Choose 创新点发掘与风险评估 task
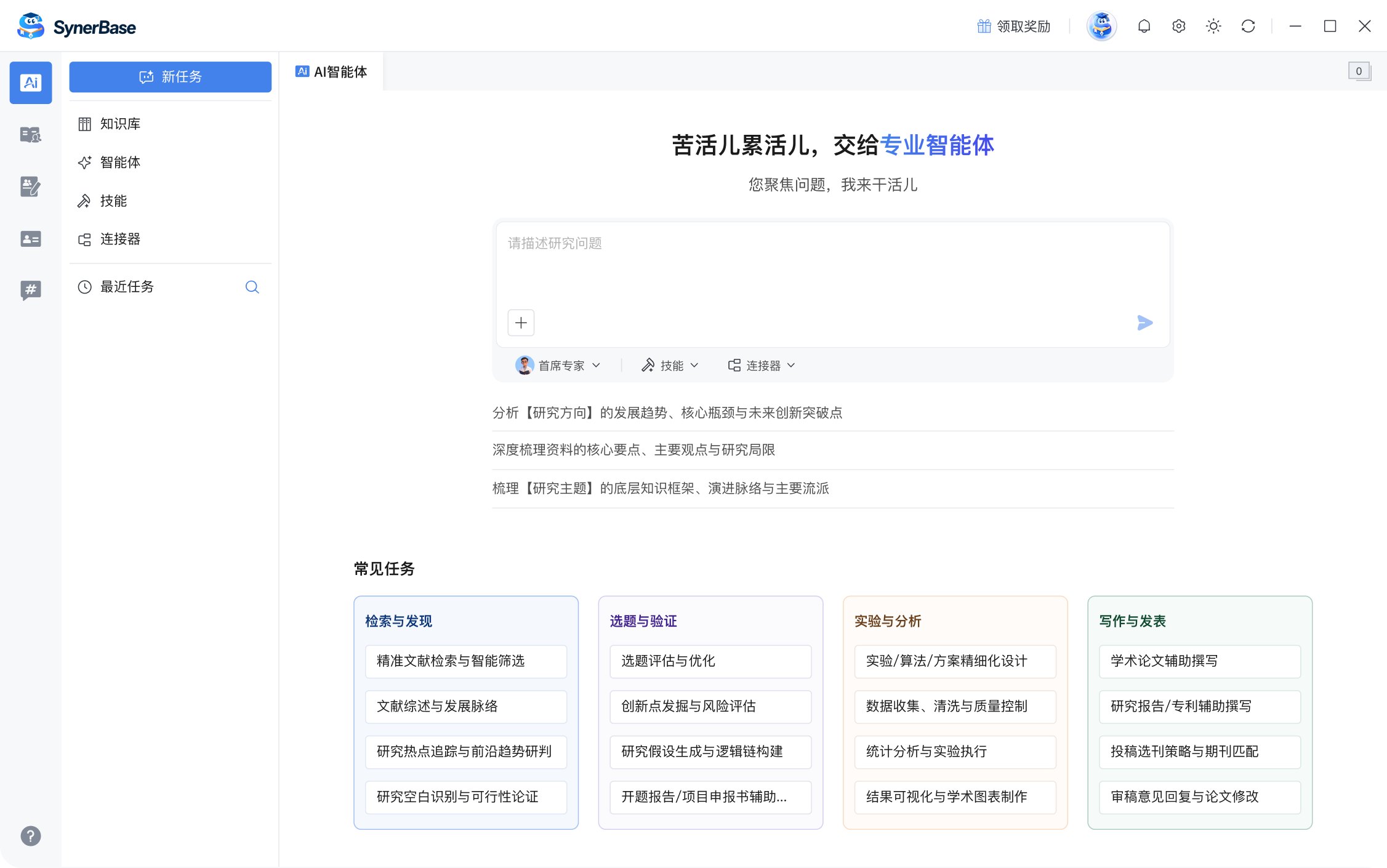Image resolution: width=1387 pixels, height=868 pixels. click(x=710, y=707)
